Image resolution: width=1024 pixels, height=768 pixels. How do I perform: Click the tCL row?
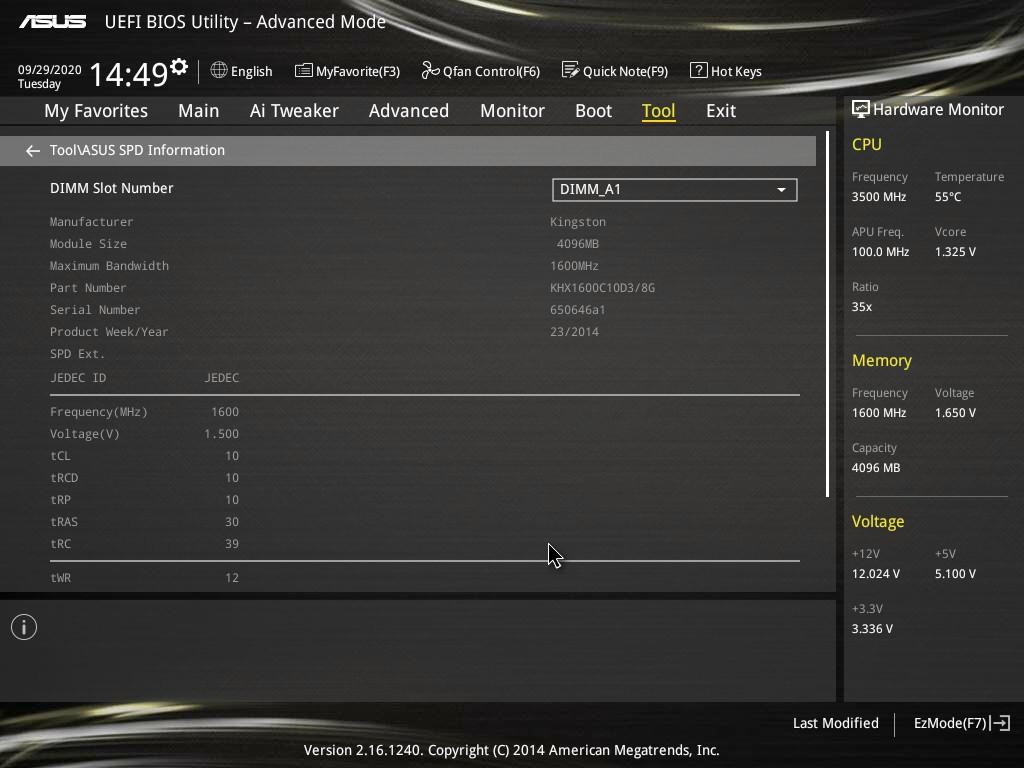click(144, 456)
